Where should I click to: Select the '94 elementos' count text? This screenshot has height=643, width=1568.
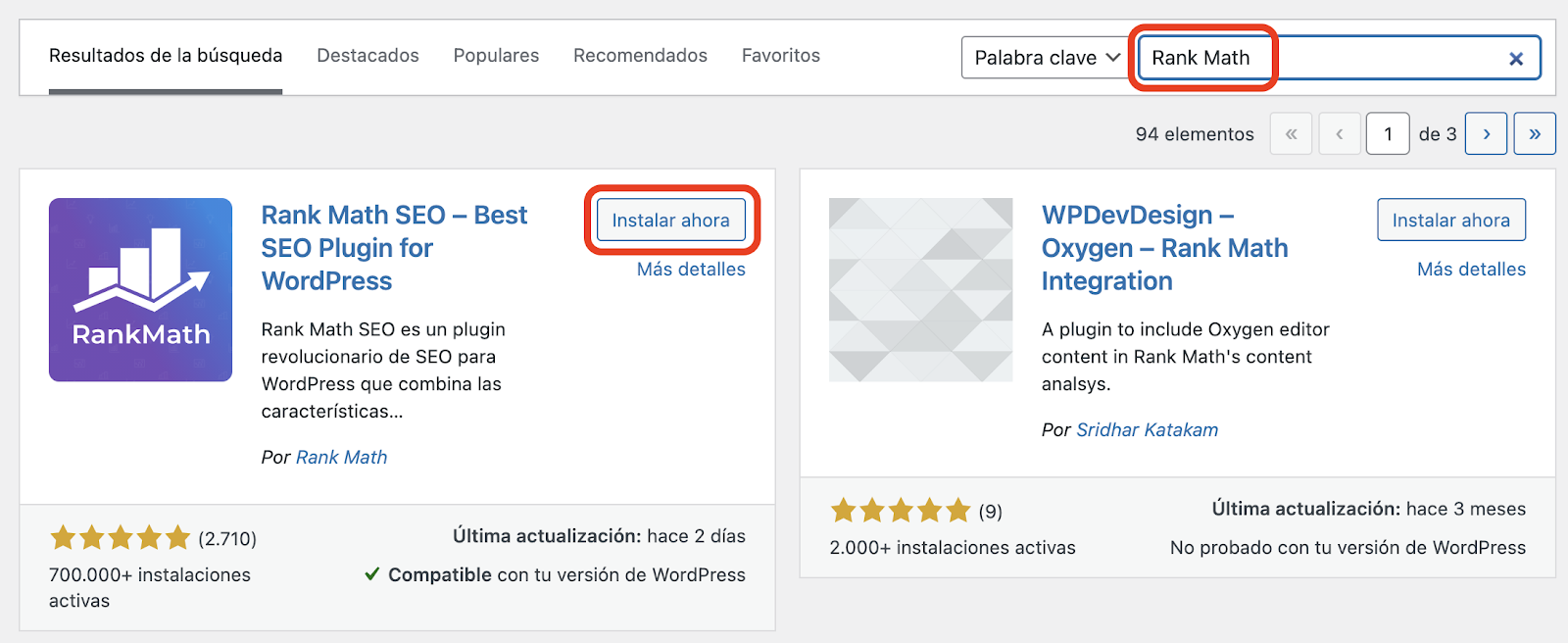pos(1195,134)
